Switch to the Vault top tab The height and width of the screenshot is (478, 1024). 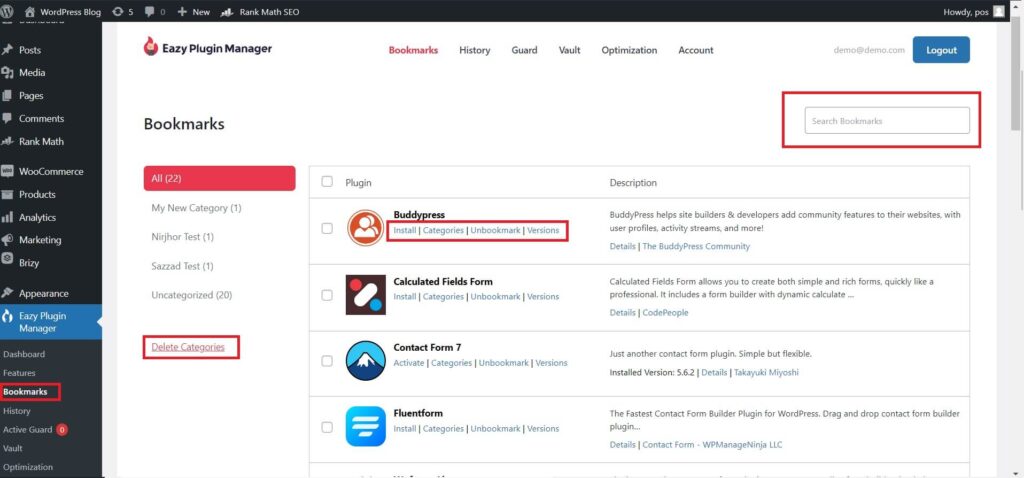569,50
